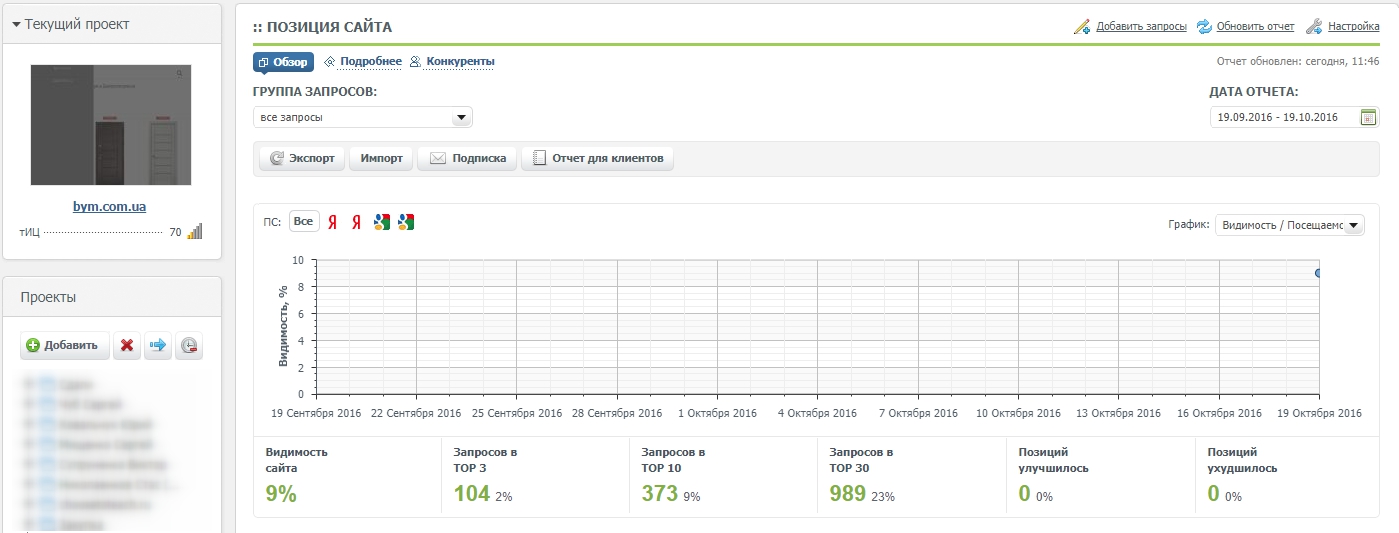Click the blue arrow move project icon
The image size is (1399, 533).
pyautogui.click(x=158, y=346)
